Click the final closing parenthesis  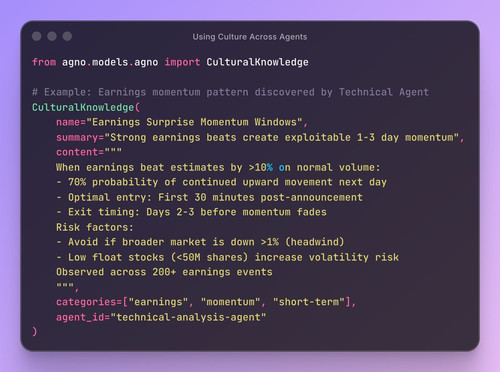pyautogui.click(x=35, y=332)
